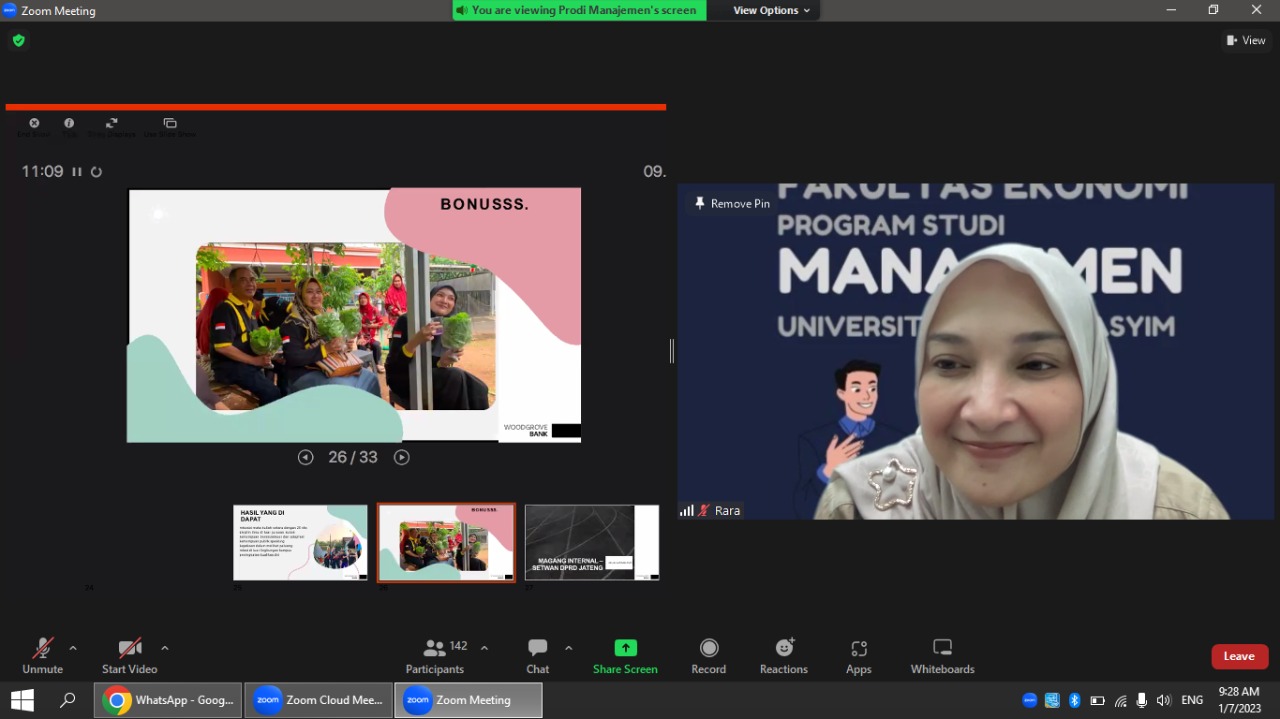Expand audio options arrow next to Unmute
Viewport: 1280px width, 719px height.
pyautogui.click(x=73, y=648)
